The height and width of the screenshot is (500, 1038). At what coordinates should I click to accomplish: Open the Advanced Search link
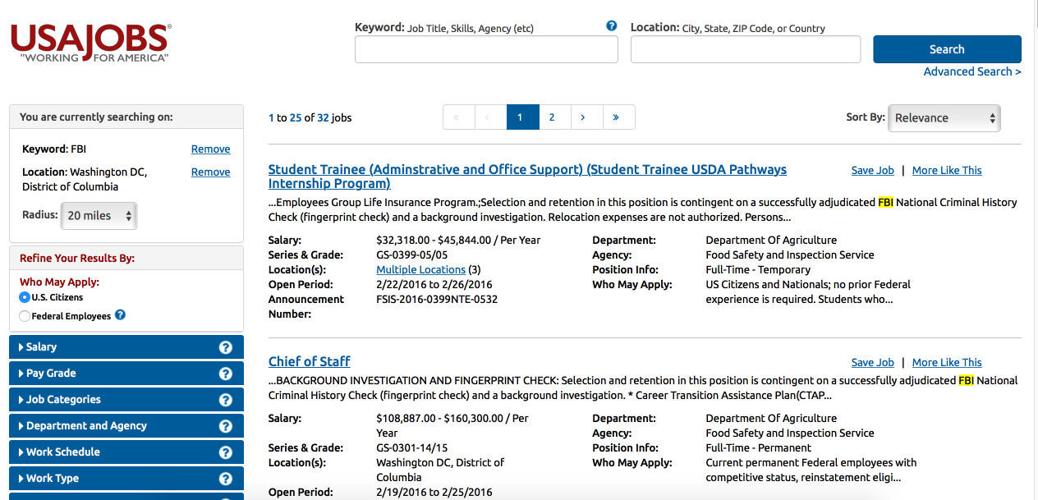tap(972, 72)
